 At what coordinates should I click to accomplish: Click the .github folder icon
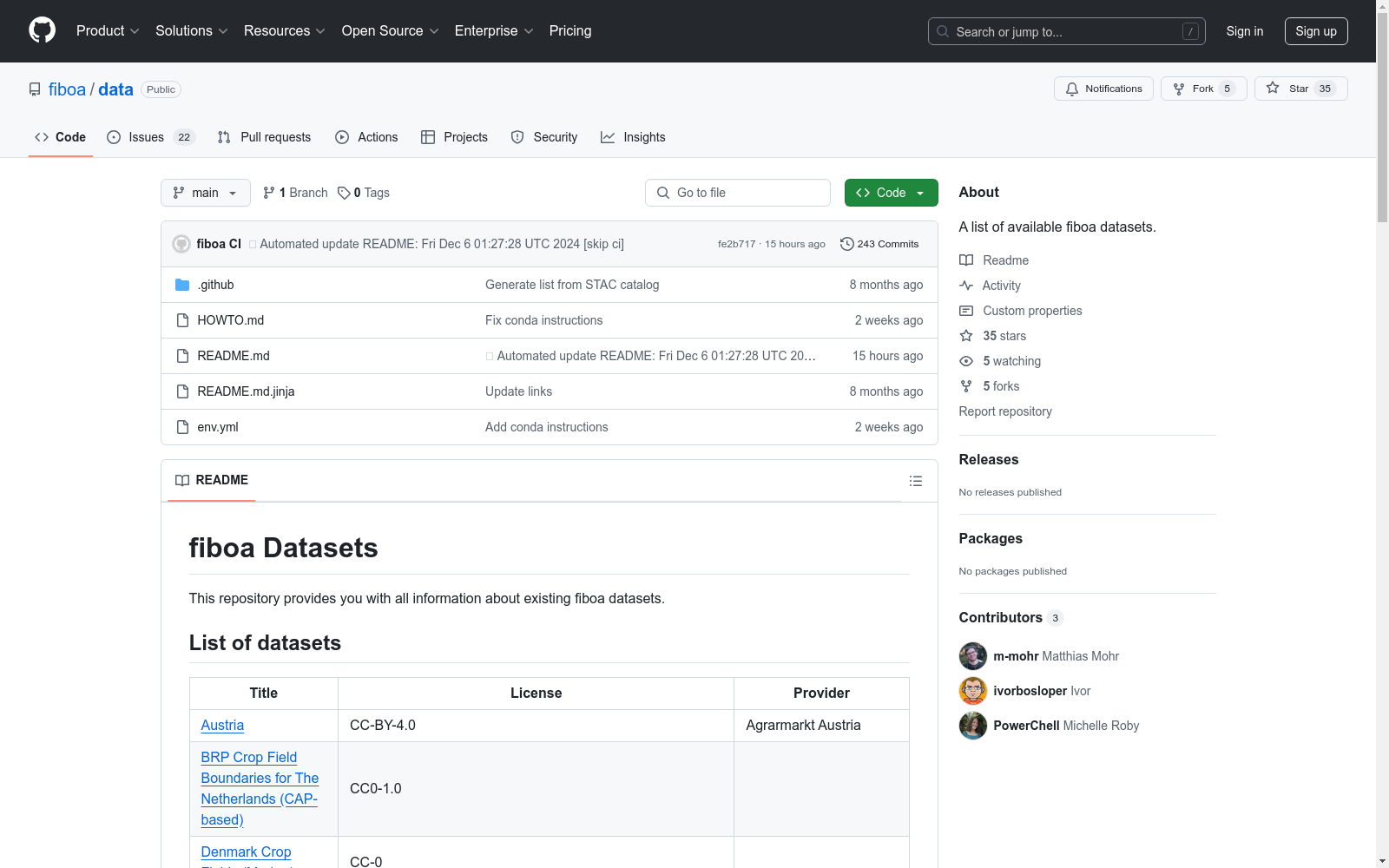click(x=182, y=285)
